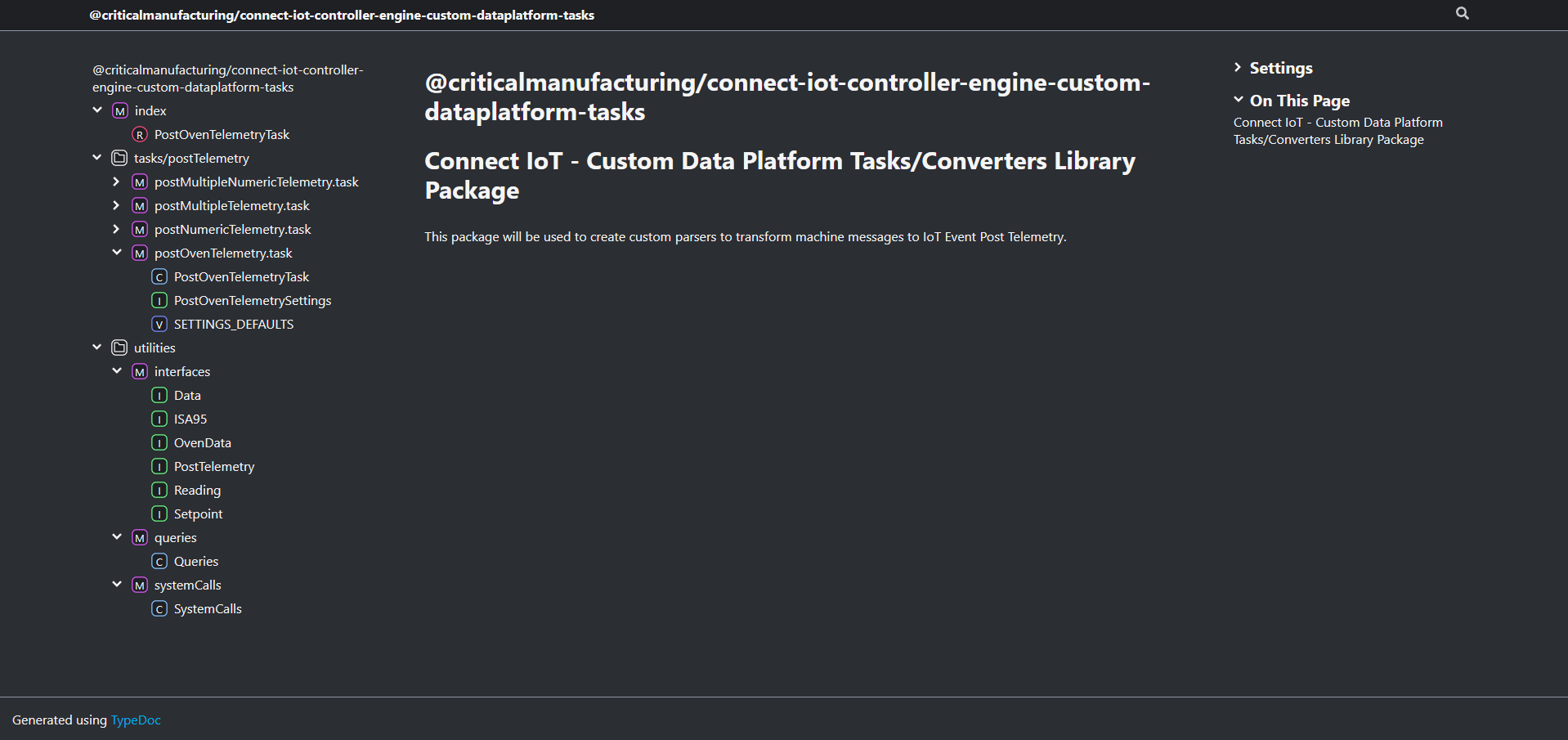Click the Tasks/Converters Library Package link on right
1568x740 pixels.
coord(1337,131)
